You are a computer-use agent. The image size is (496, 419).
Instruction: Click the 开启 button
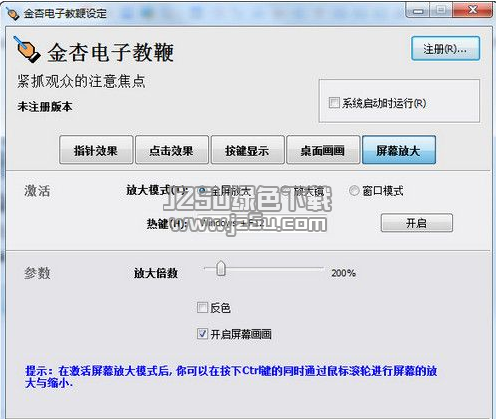tap(417, 223)
